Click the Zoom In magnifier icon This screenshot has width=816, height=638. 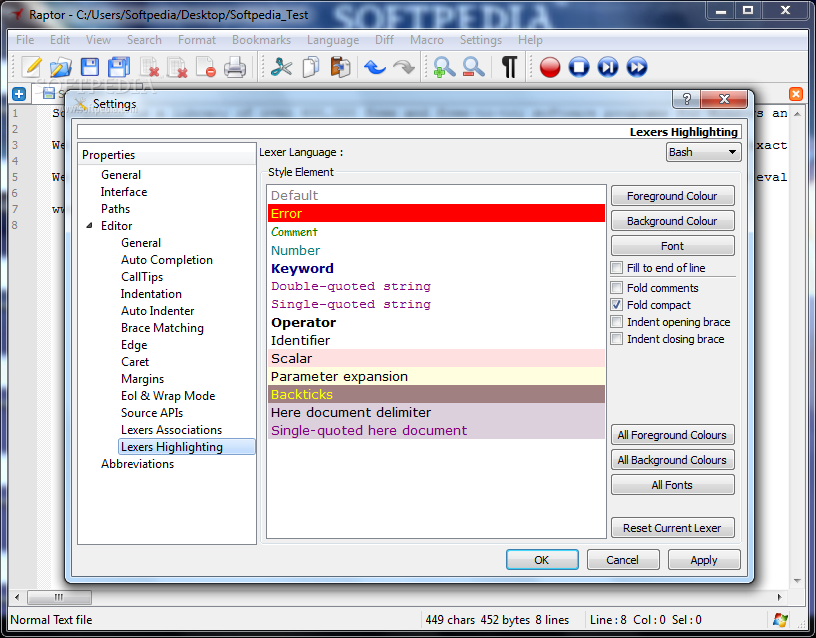click(444, 67)
